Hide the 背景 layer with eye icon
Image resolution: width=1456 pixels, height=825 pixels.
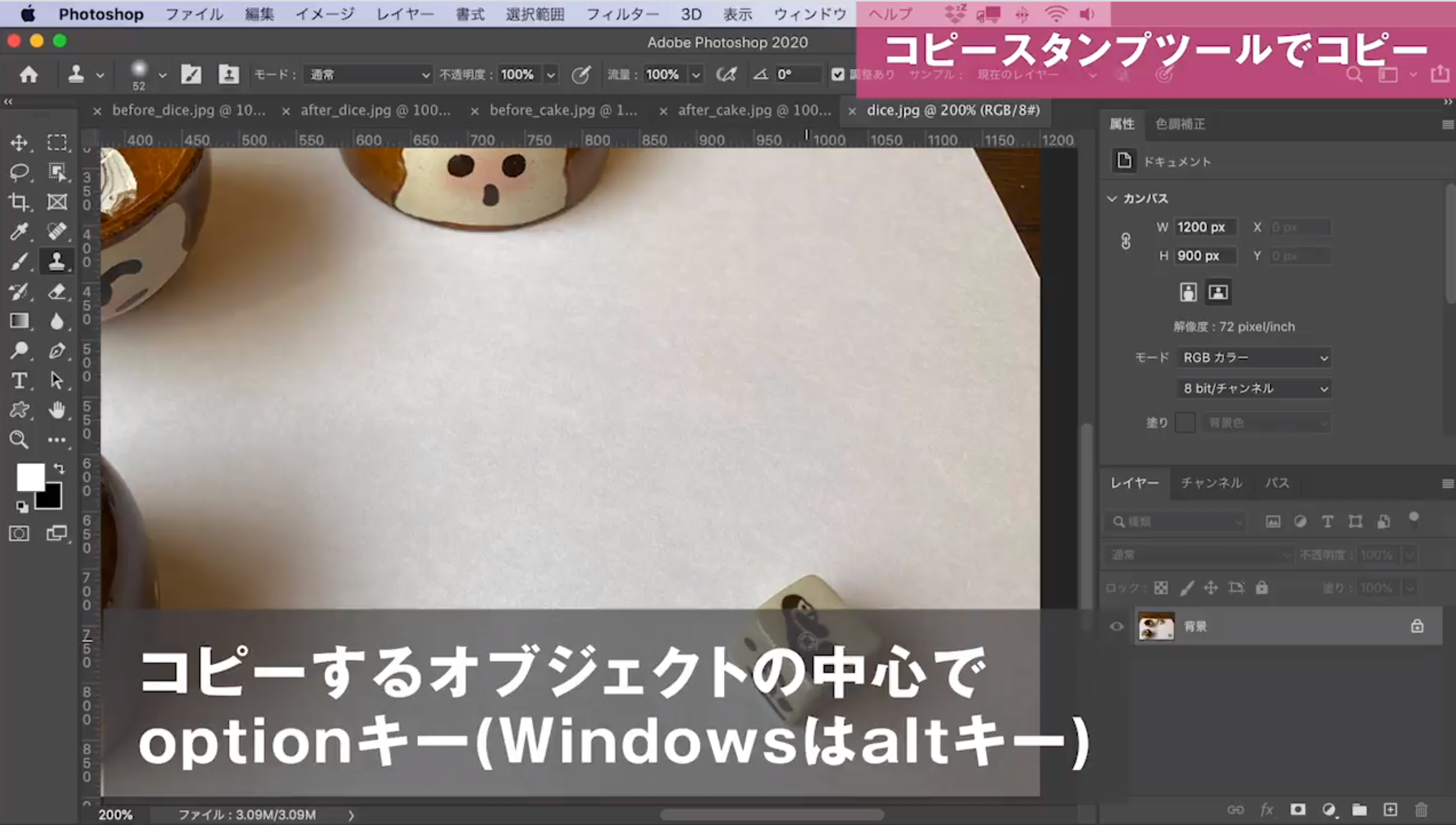click(x=1117, y=626)
